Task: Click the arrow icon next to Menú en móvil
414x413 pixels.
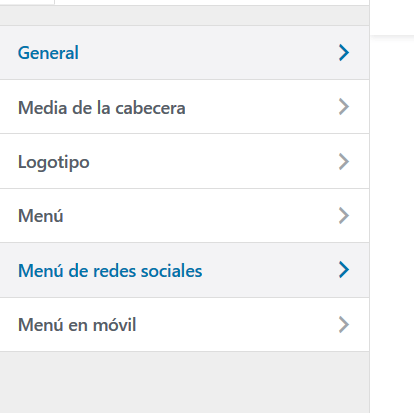Action: click(x=344, y=325)
